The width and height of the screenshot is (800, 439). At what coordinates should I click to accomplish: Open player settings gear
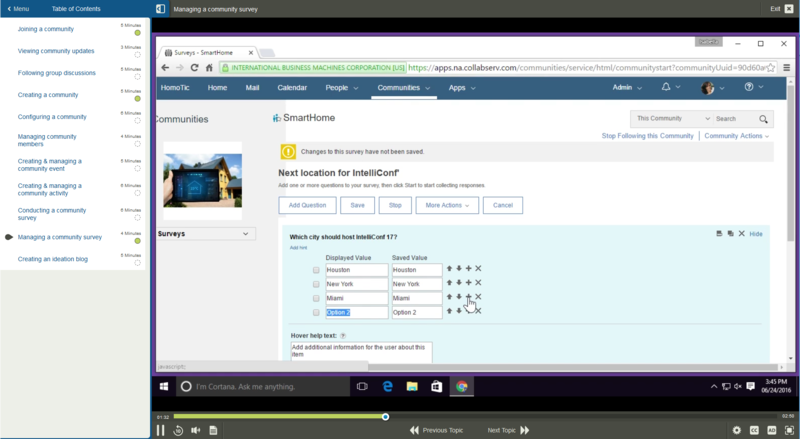coord(737,430)
